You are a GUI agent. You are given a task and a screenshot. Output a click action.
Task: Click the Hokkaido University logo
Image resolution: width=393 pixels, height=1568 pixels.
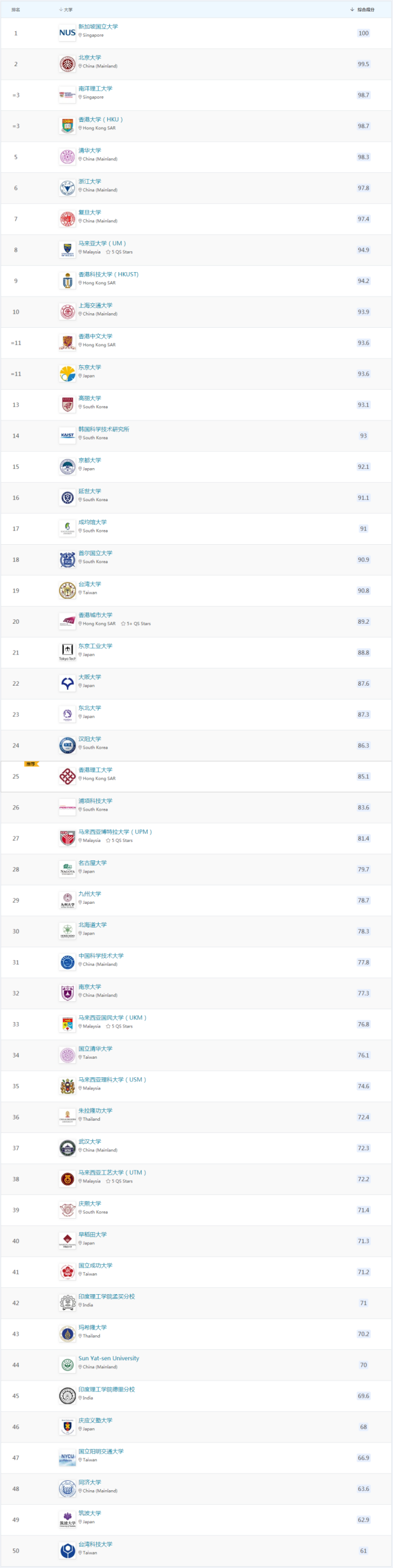tap(67, 931)
